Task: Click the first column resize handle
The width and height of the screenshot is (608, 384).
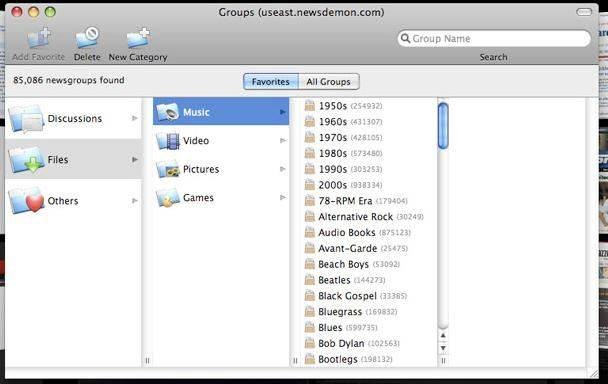Action: coord(147,360)
